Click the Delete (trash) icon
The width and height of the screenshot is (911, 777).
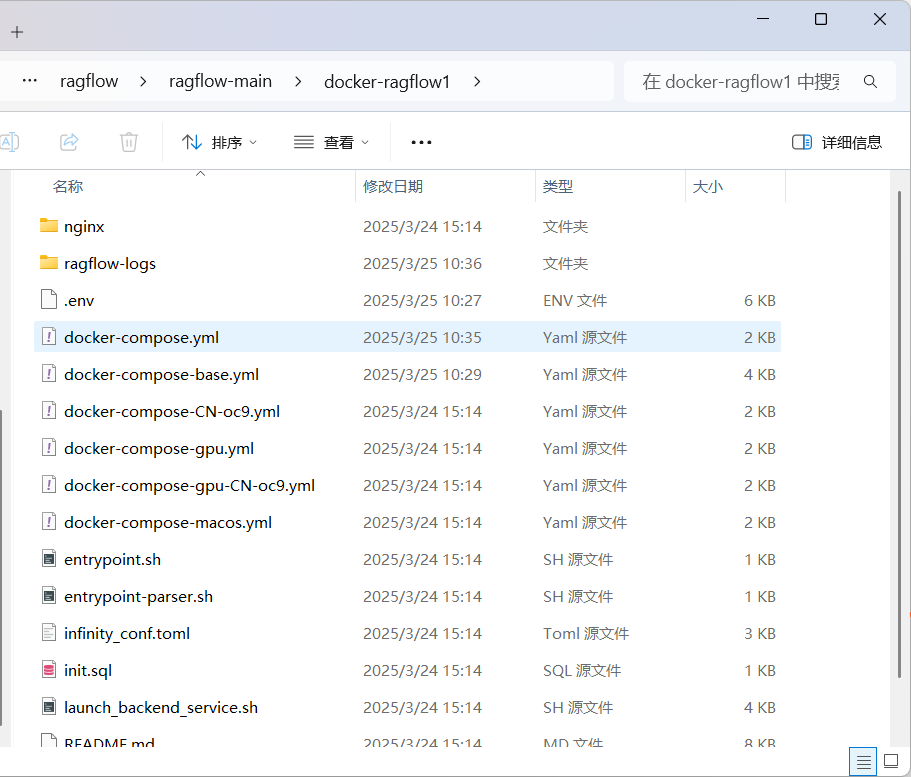(x=128, y=141)
